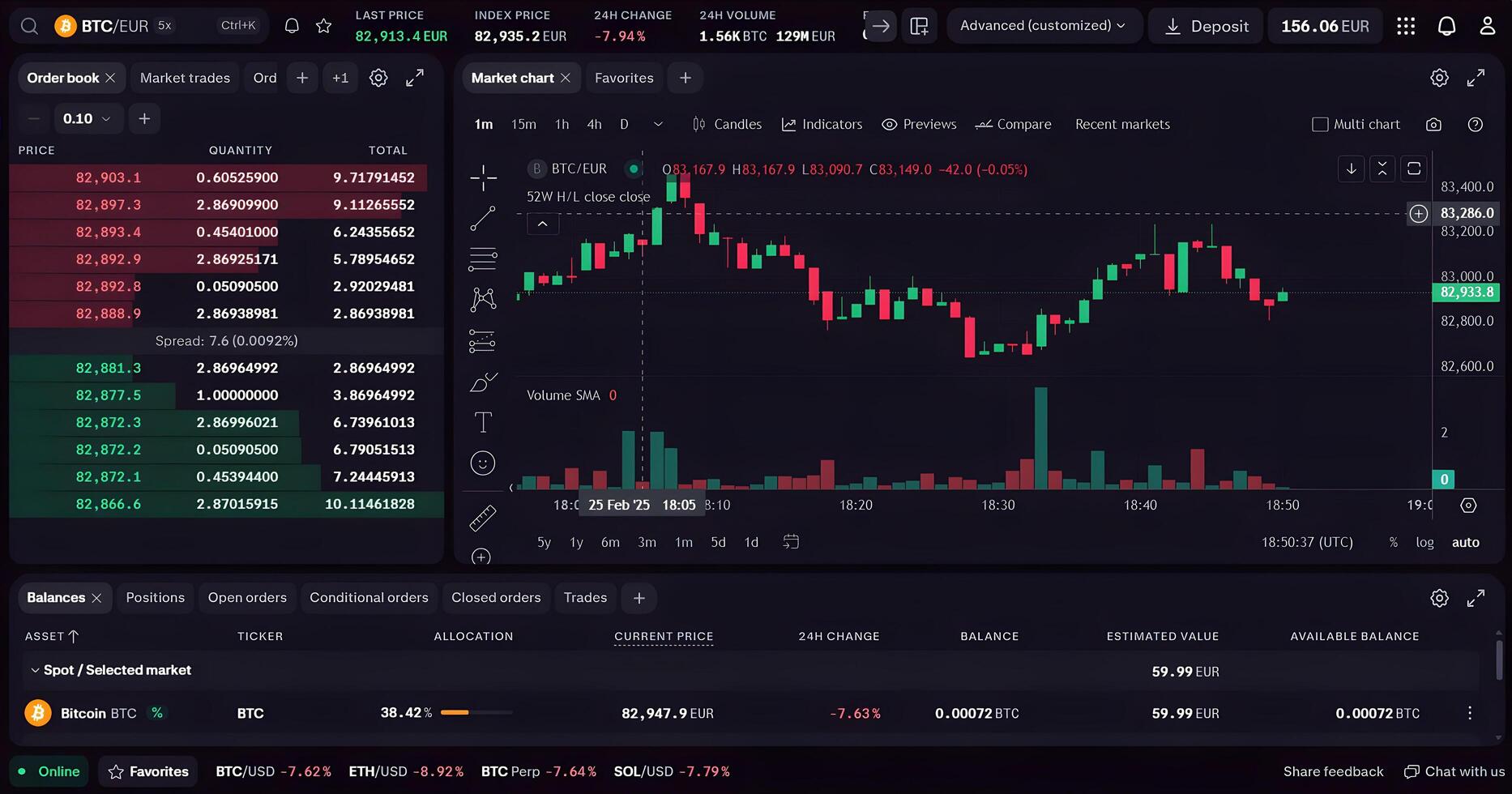Switch to the Market trades tab
Screen dimensions: 1512x794
click(x=185, y=78)
